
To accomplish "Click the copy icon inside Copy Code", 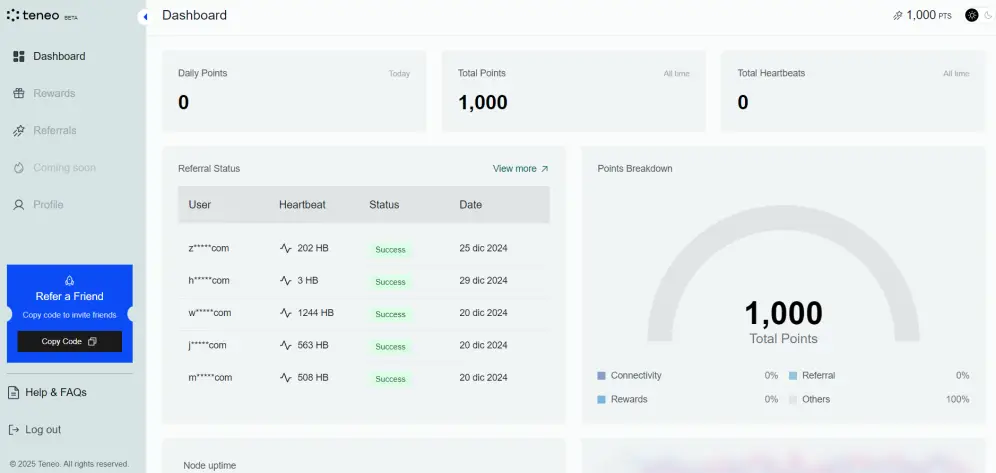I will point(92,342).
